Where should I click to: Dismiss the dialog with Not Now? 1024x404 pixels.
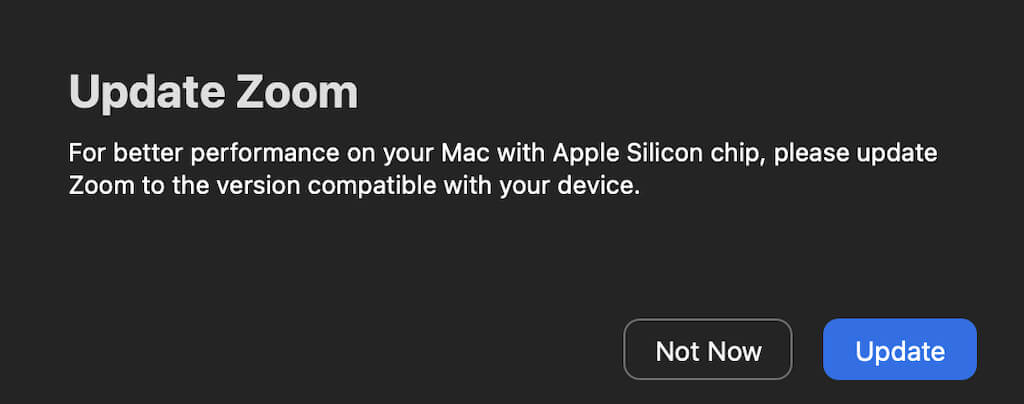[x=708, y=350]
